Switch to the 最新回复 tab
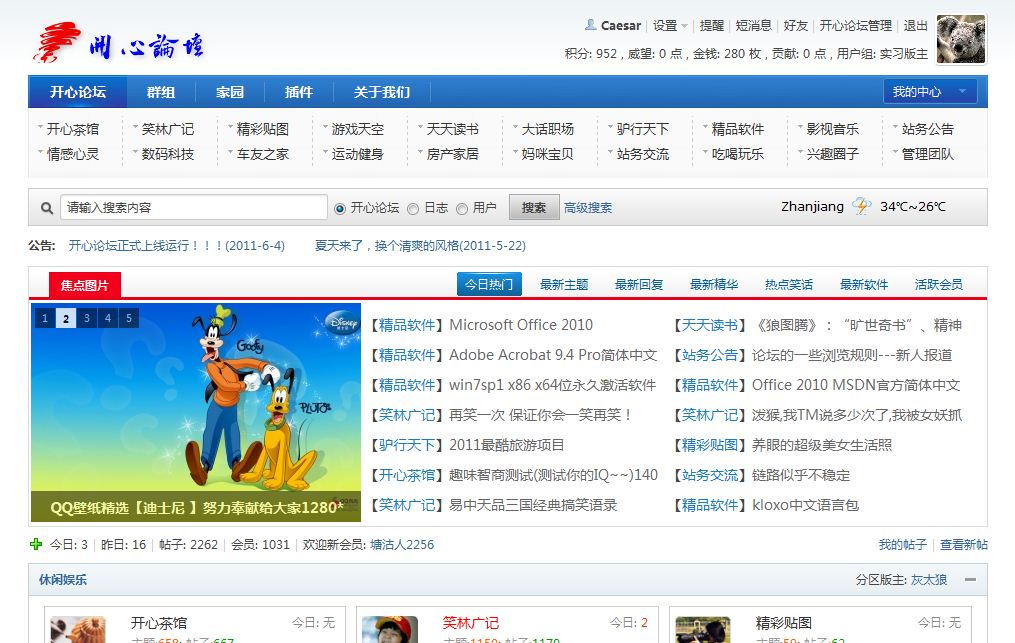This screenshot has height=643, width=1015. click(639, 284)
